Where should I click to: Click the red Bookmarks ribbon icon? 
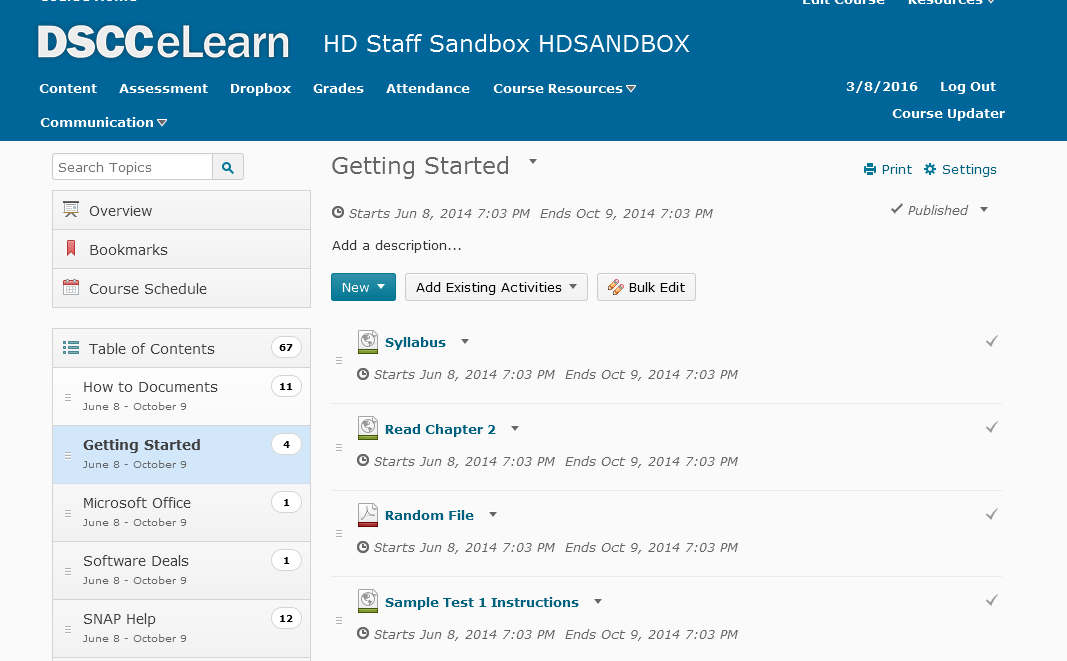tap(71, 248)
